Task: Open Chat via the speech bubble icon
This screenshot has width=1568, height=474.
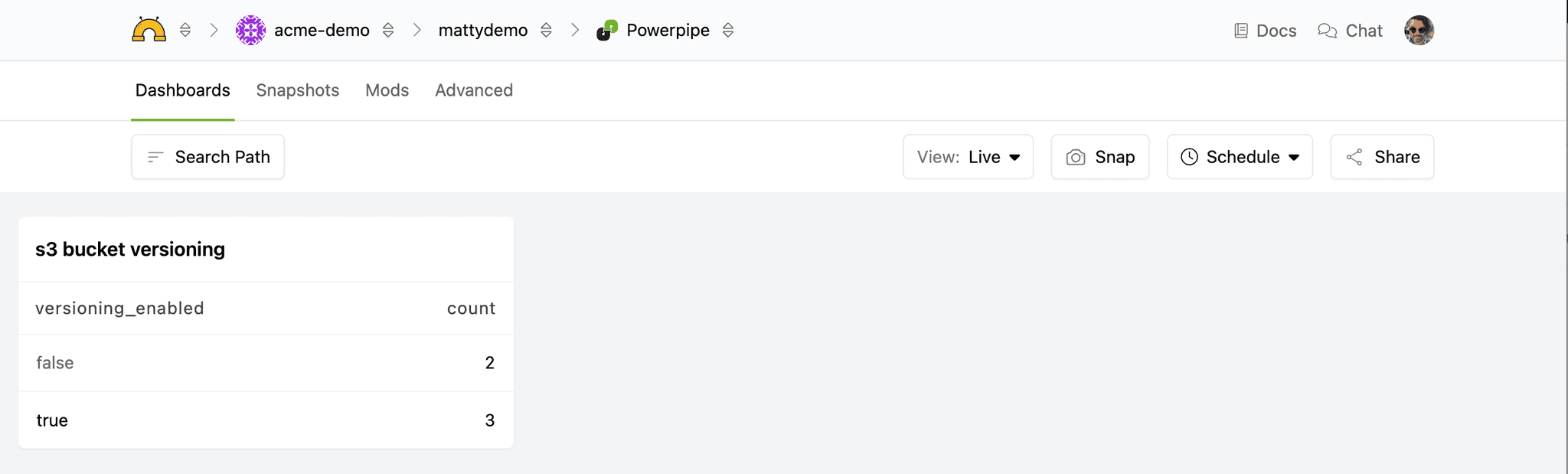Action: pos(1327,31)
